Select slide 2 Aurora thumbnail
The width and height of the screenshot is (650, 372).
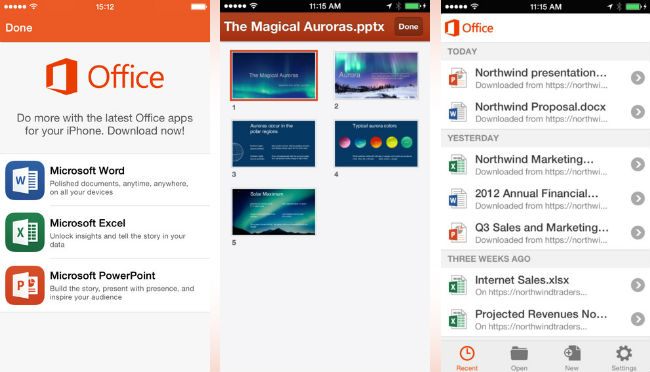pos(376,75)
